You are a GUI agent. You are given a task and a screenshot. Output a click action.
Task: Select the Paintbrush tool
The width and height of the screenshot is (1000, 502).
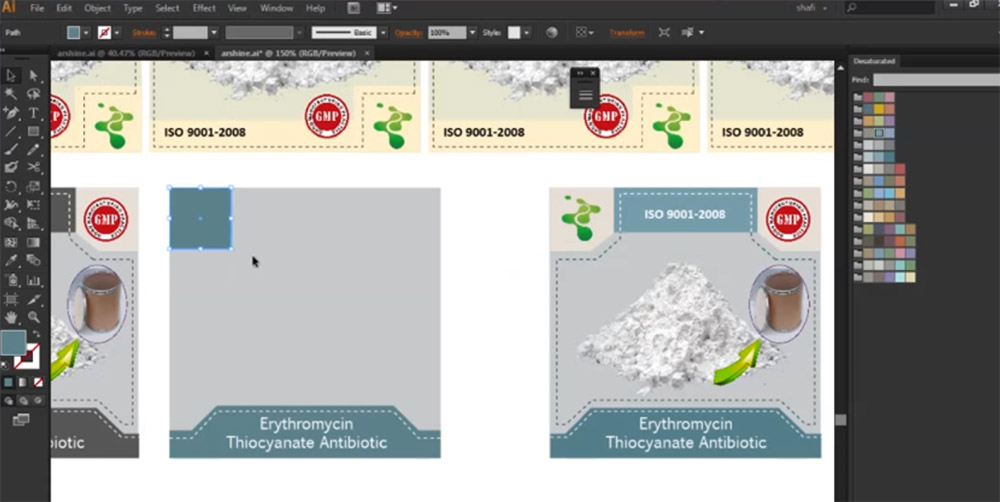pos(11,150)
